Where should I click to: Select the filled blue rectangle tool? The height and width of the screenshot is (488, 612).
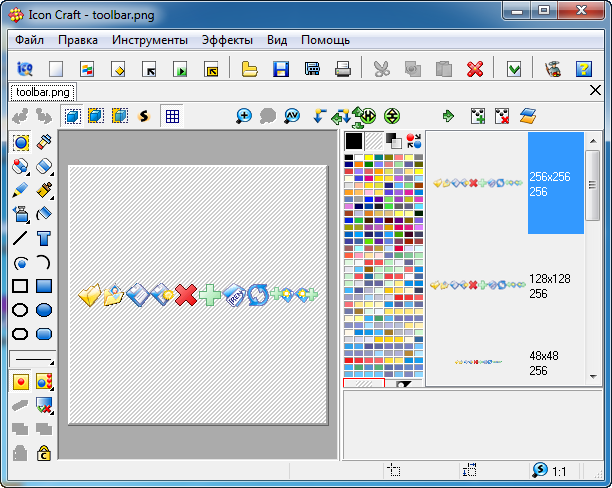coord(44,286)
